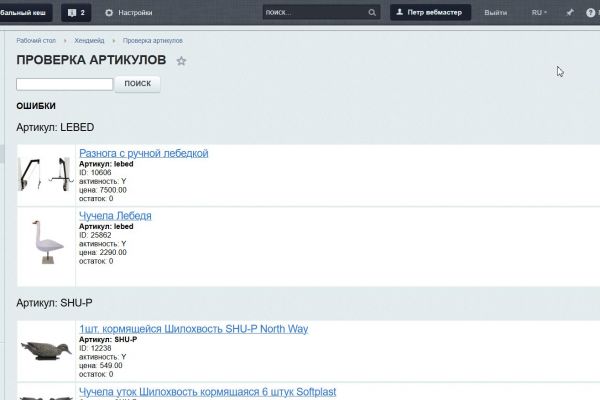Select text цена: 2290.00

point(103,253)
